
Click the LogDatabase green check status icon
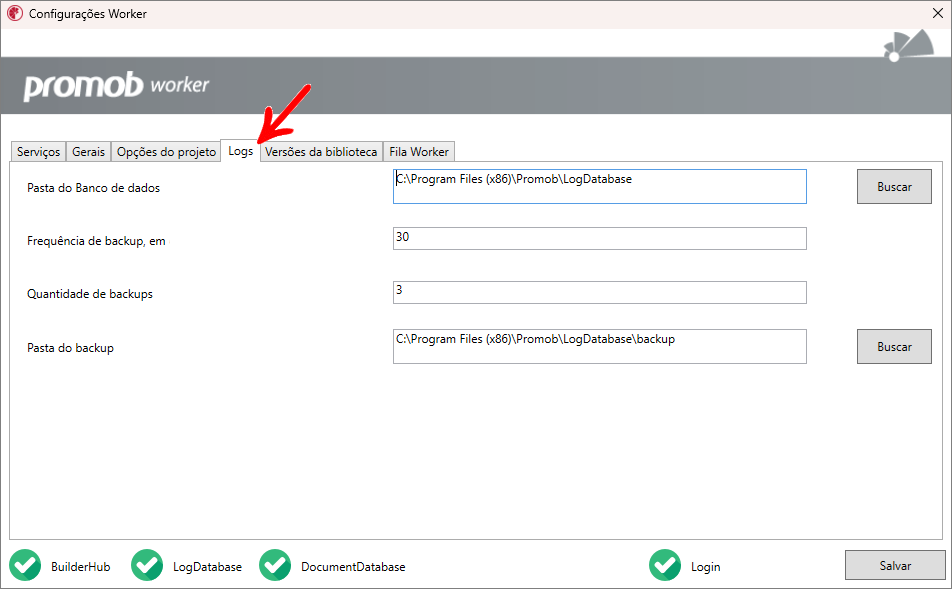[147, 565]
